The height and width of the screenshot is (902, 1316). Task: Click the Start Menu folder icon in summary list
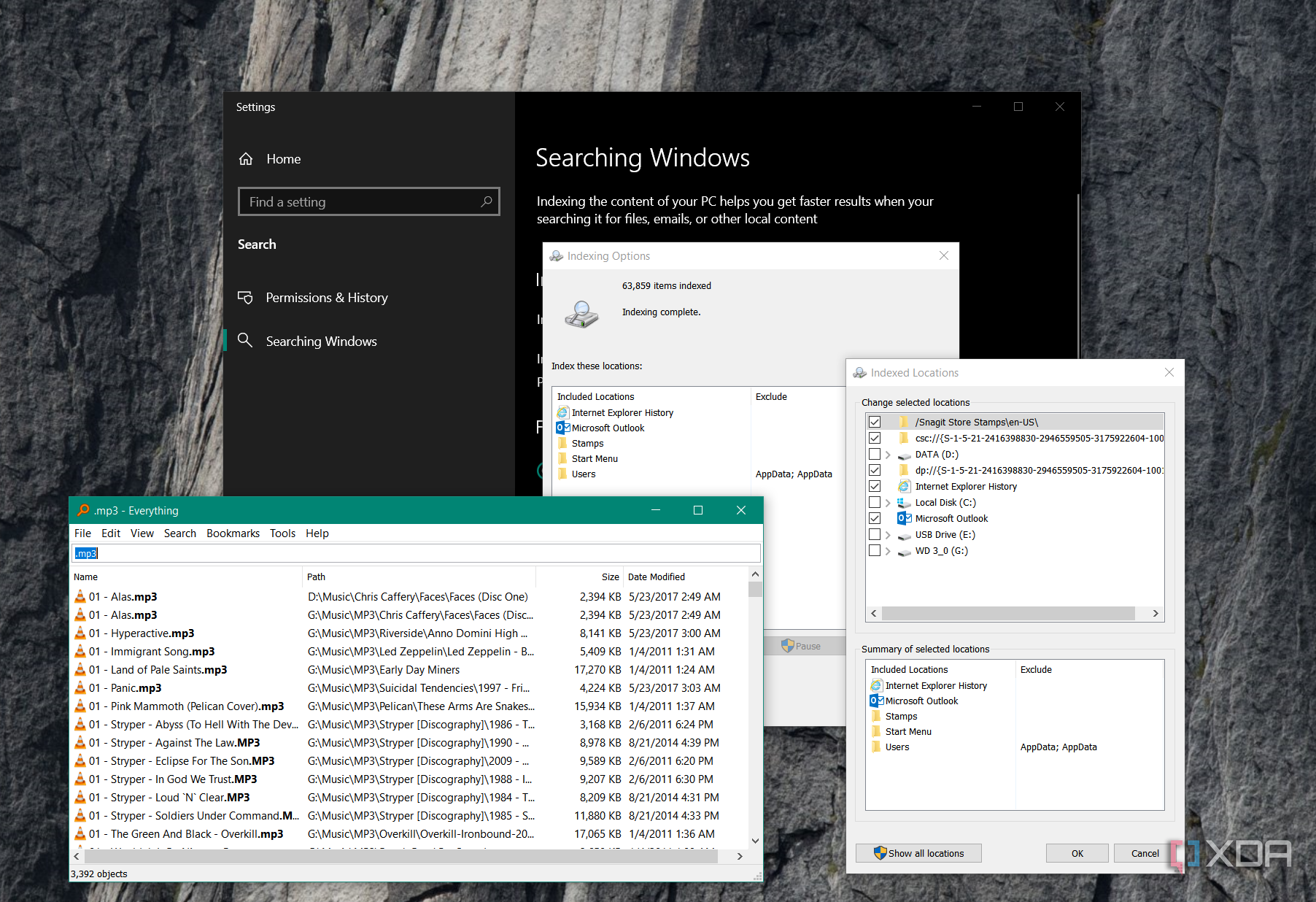(876, 731)
